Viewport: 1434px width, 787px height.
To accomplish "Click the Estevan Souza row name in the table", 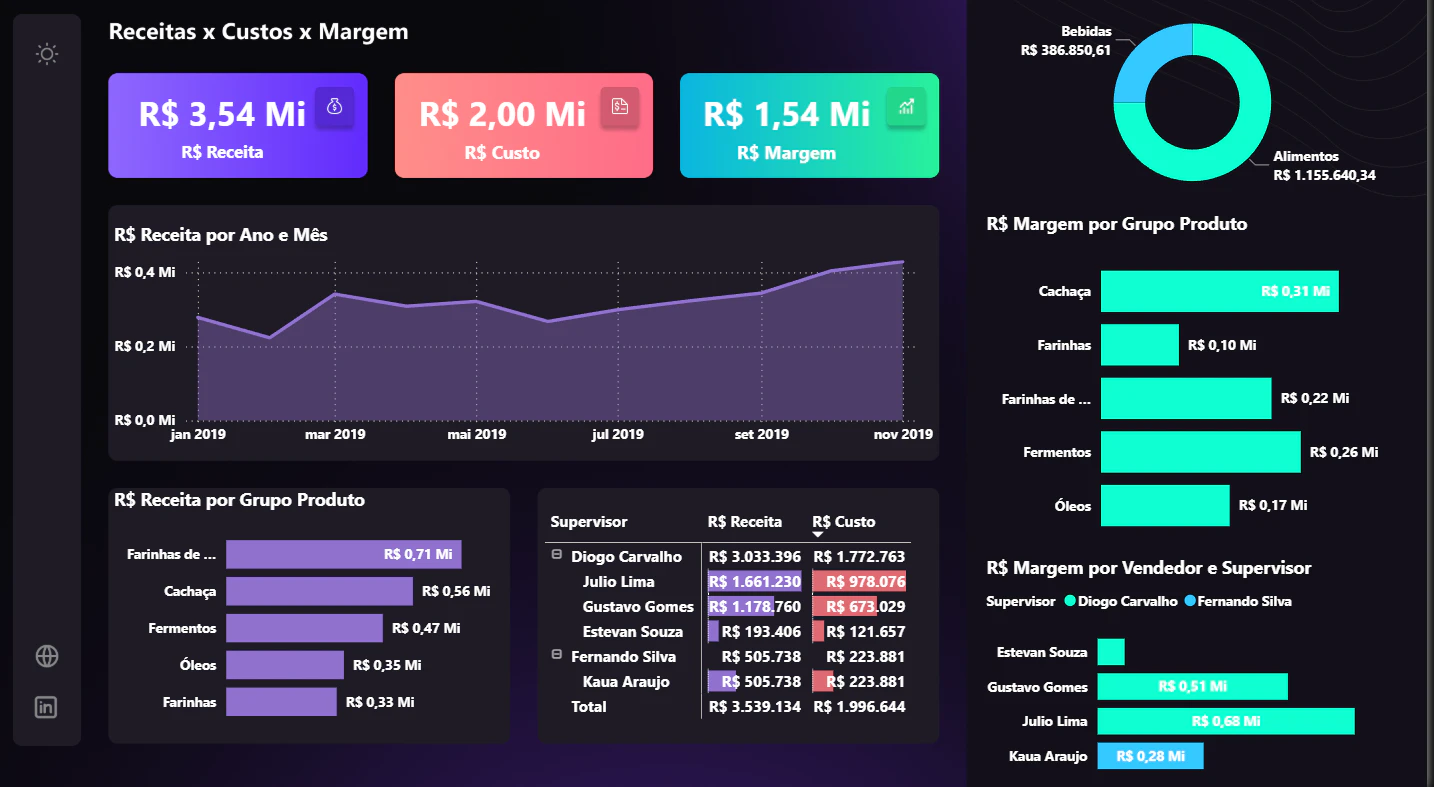I will 633,632.
